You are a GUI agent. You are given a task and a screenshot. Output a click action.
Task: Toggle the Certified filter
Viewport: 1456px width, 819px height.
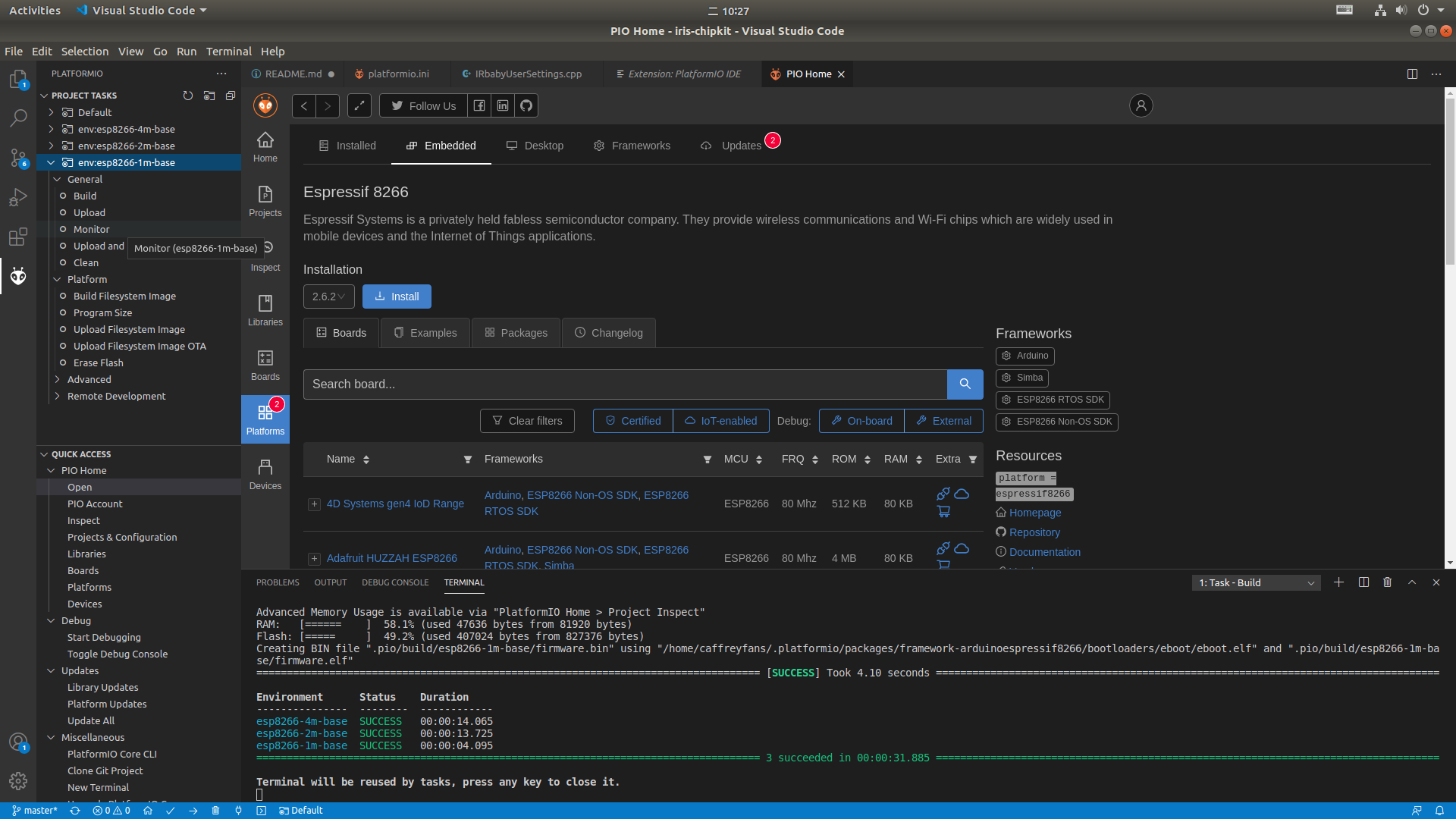[632, 421]
